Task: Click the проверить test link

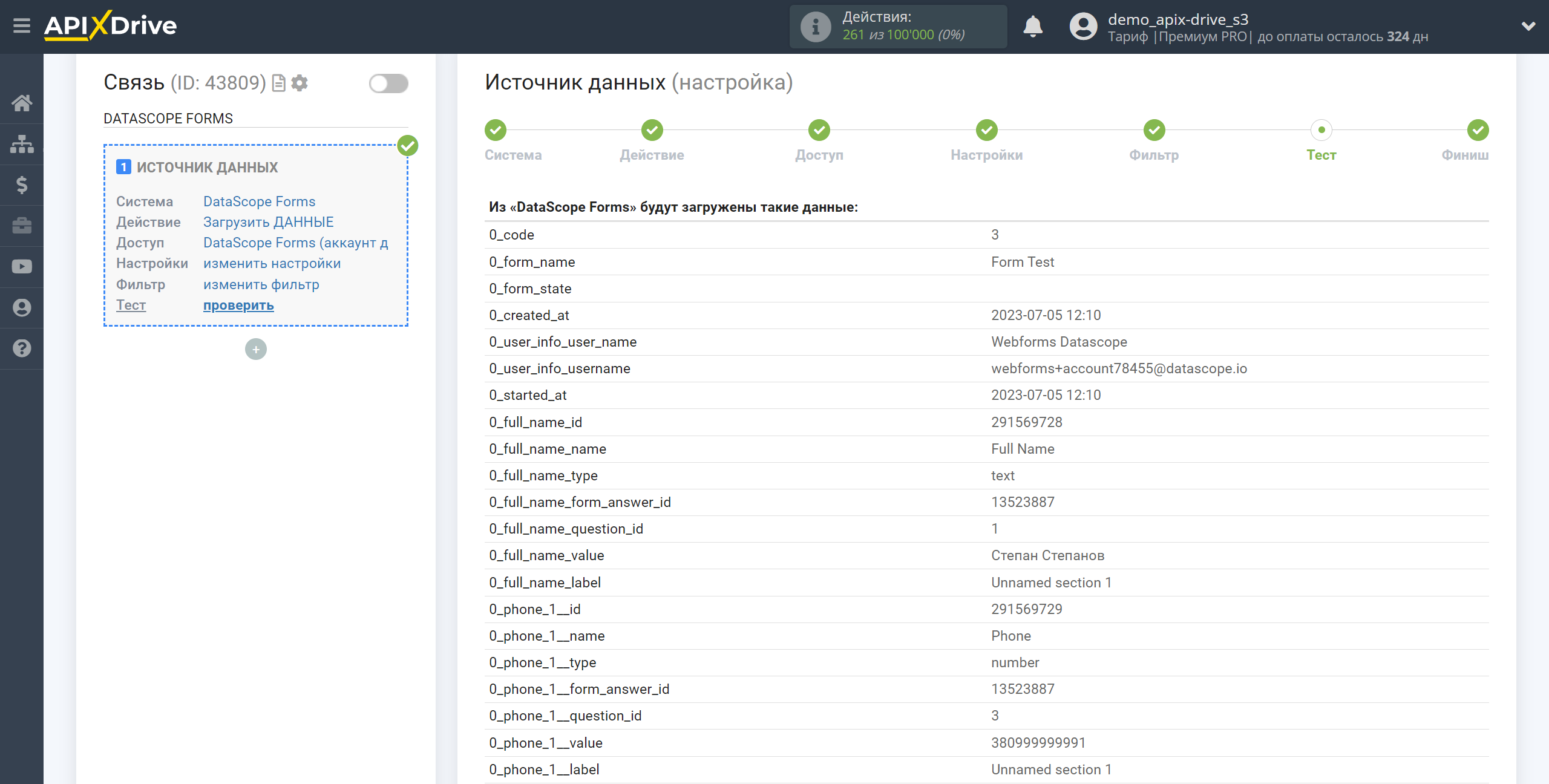Action: point(238,305)
